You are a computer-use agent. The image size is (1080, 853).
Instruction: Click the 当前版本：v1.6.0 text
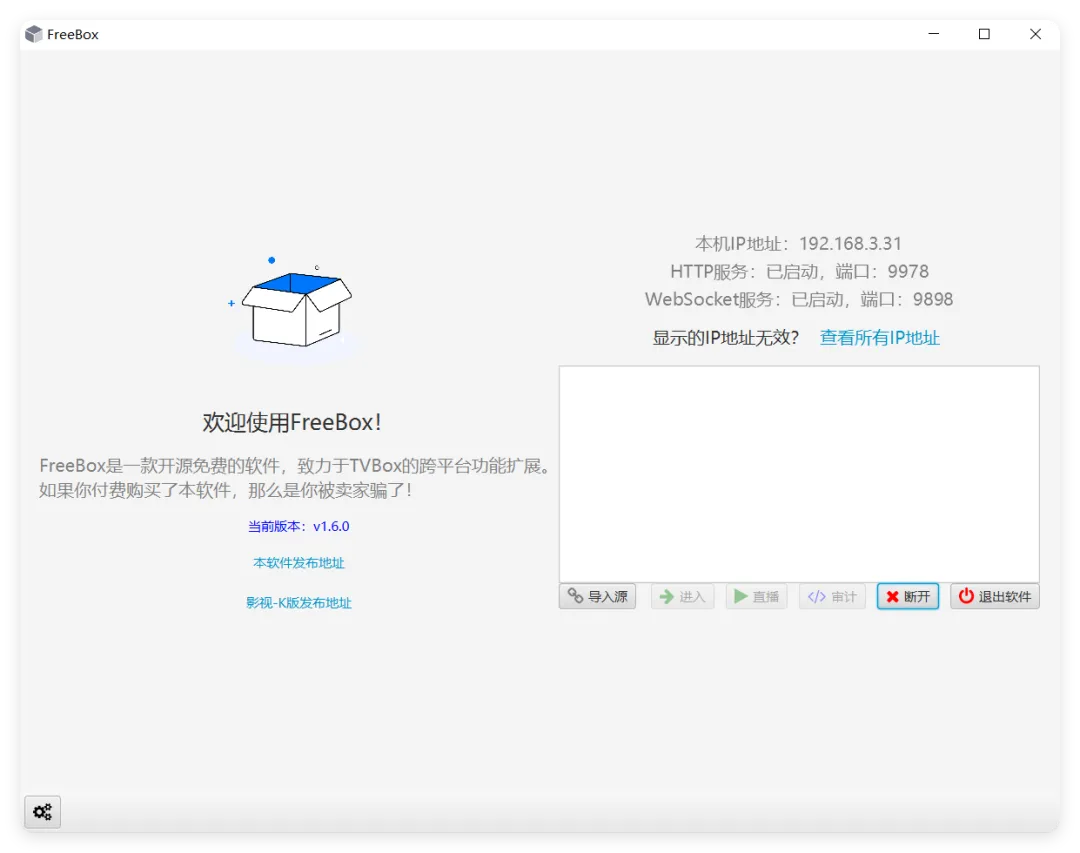[299, 526]
